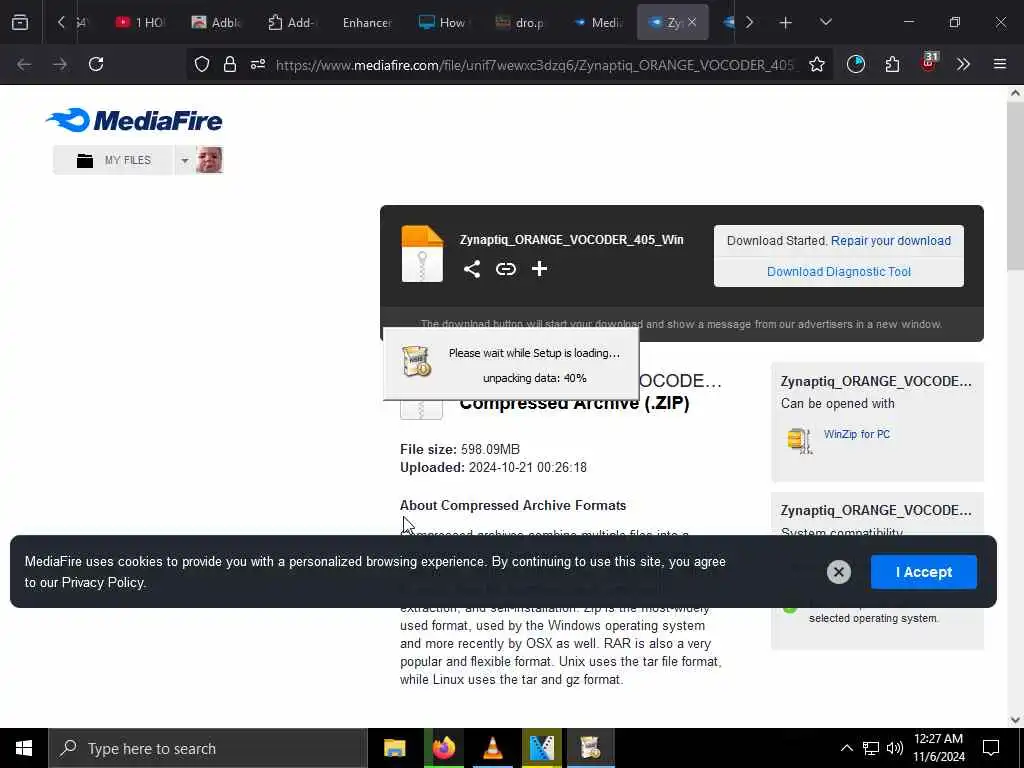Click the setup installer icon in dialog

coord(417,361)
